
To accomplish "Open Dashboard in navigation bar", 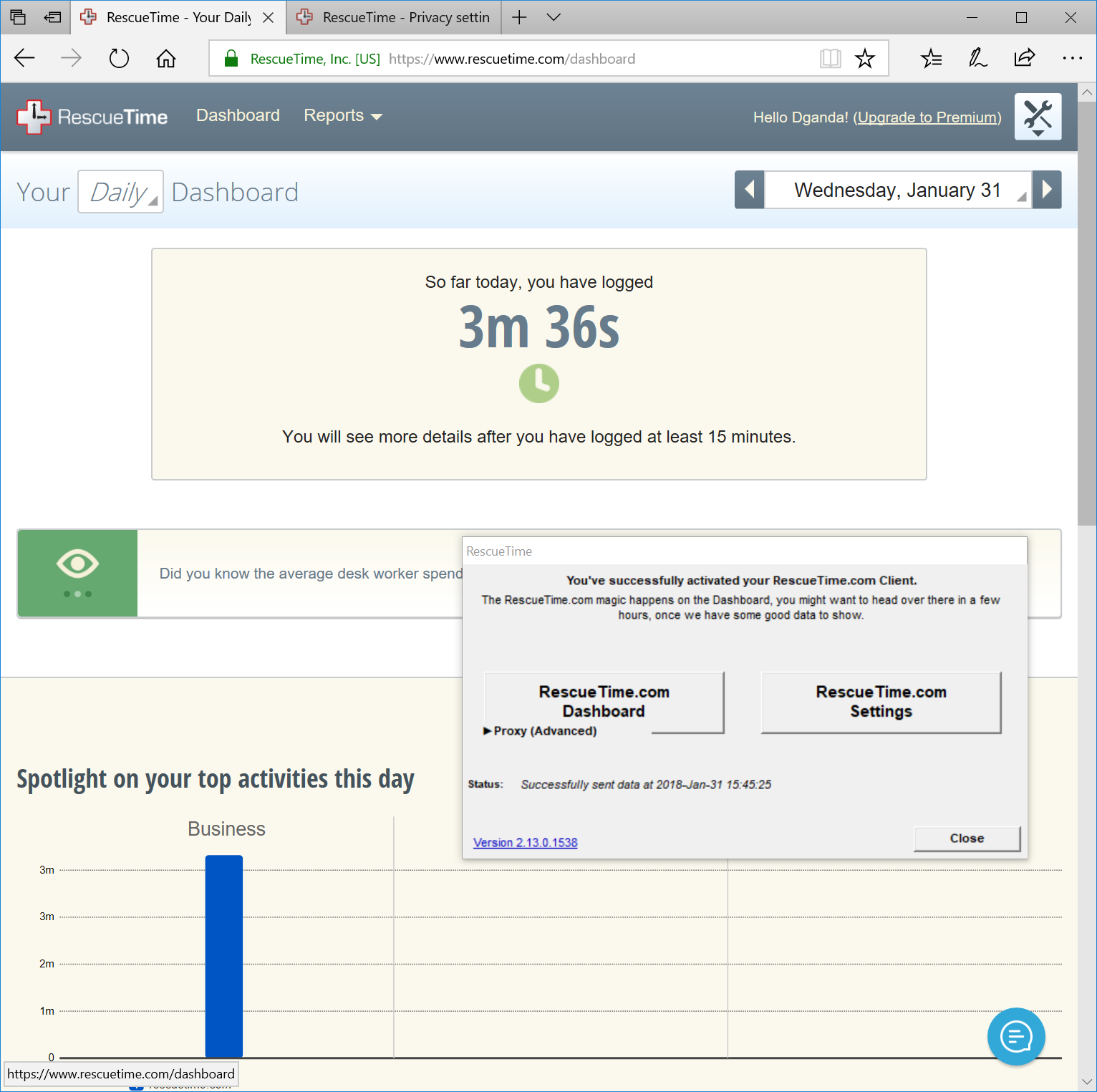I will click(x=238, y=115).
